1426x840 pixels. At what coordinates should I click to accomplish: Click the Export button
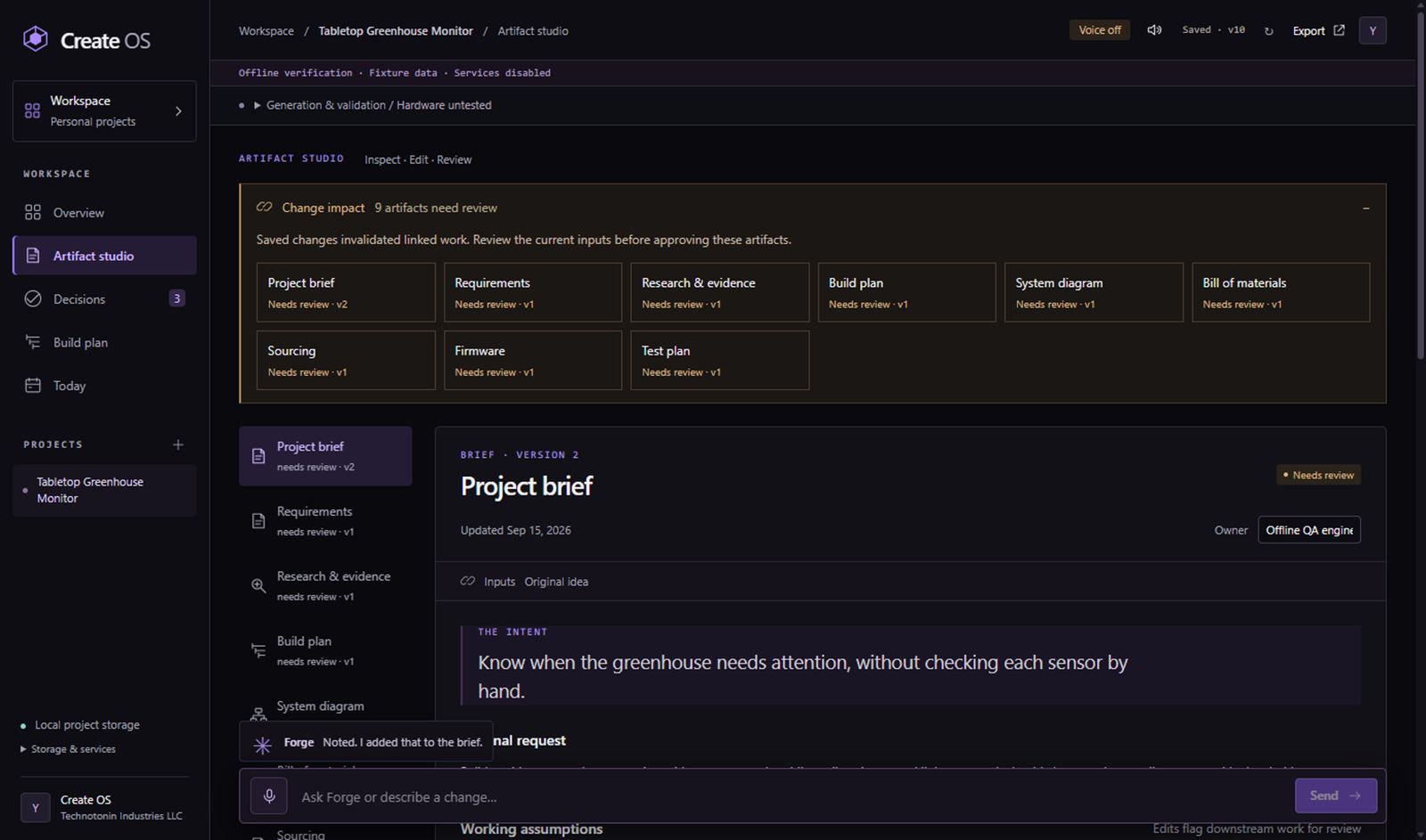click(x=1318, y=30)
